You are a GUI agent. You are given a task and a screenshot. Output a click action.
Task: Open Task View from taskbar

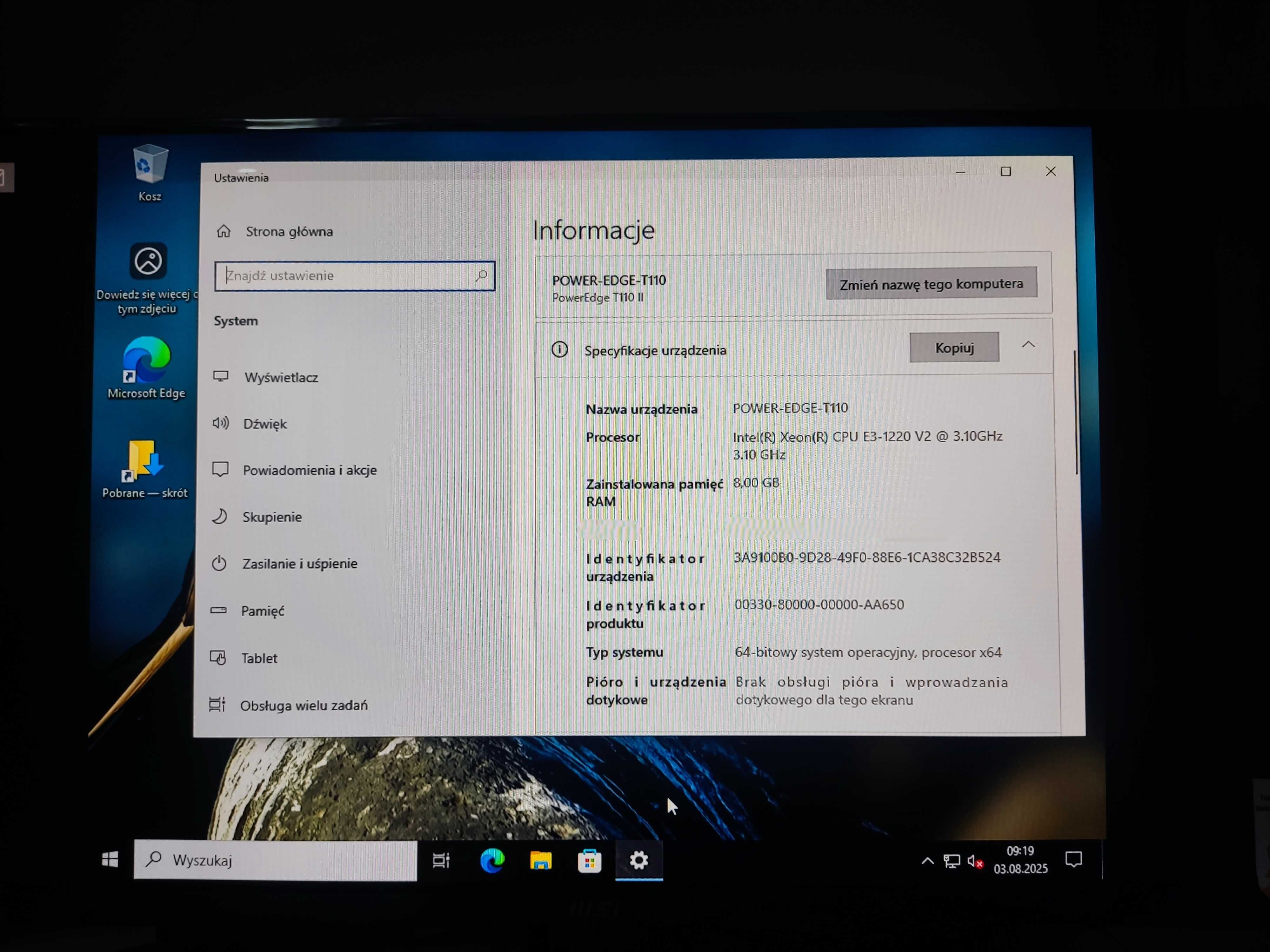[x=441, y=860]
